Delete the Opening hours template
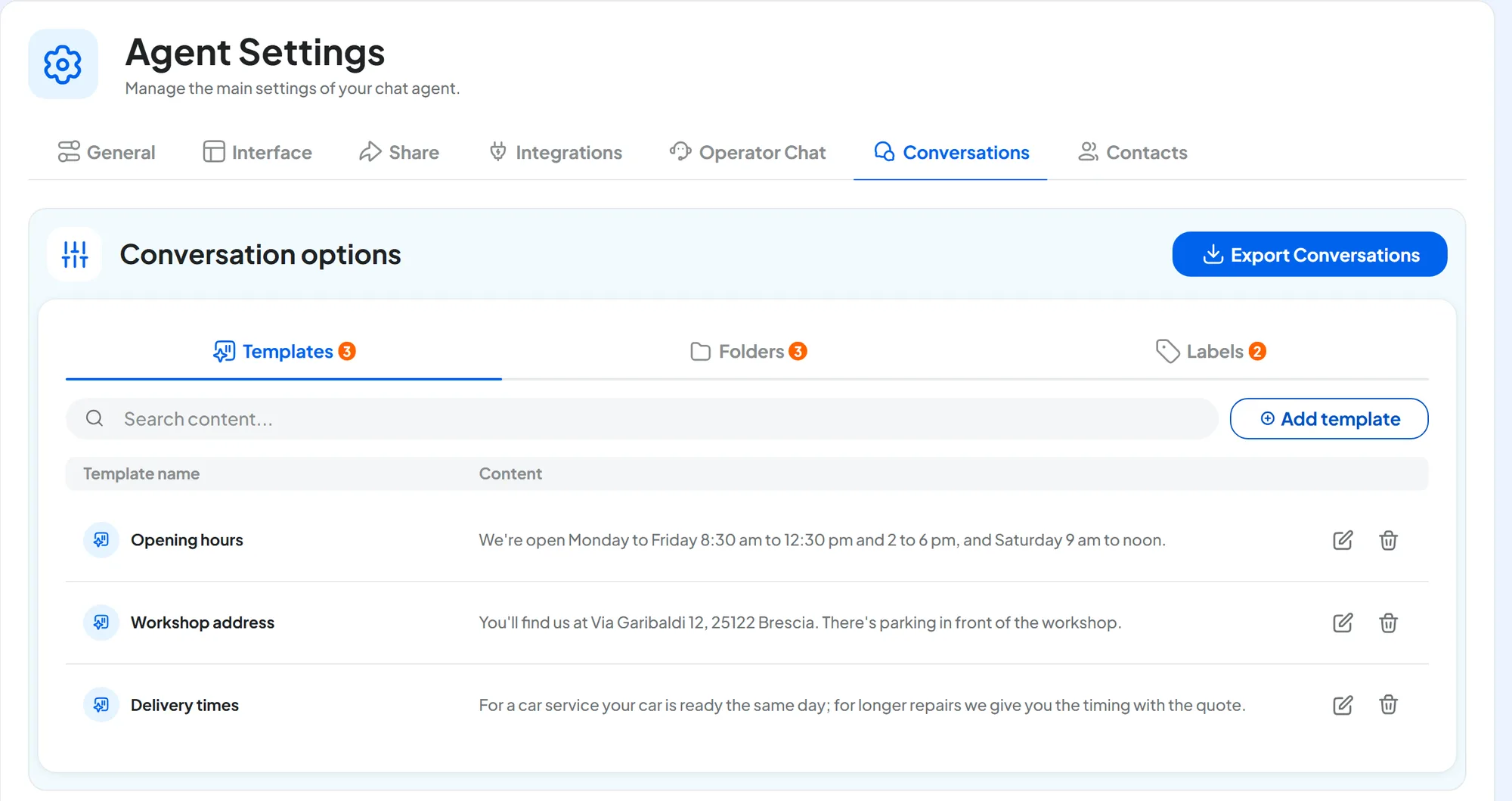 click(1388, 540)
